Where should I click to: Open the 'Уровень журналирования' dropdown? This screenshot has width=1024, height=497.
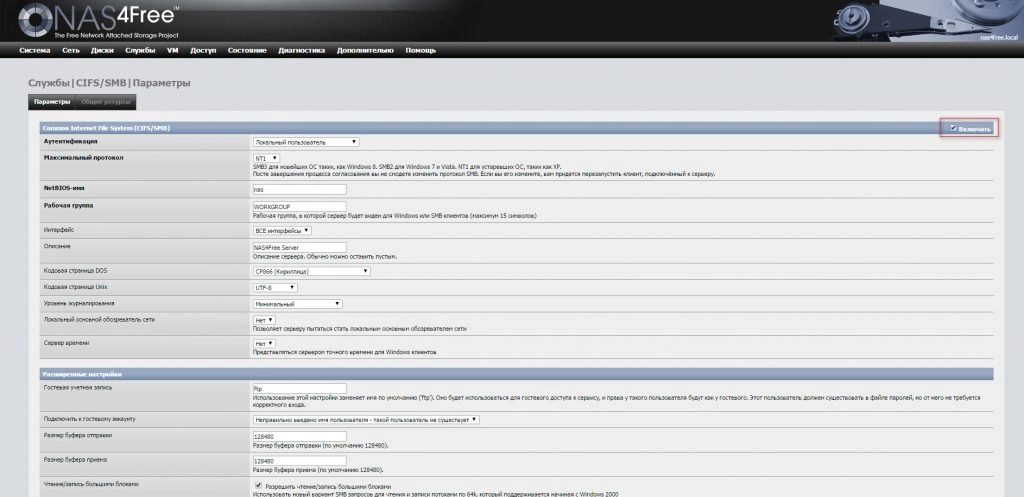coord(297,303)
